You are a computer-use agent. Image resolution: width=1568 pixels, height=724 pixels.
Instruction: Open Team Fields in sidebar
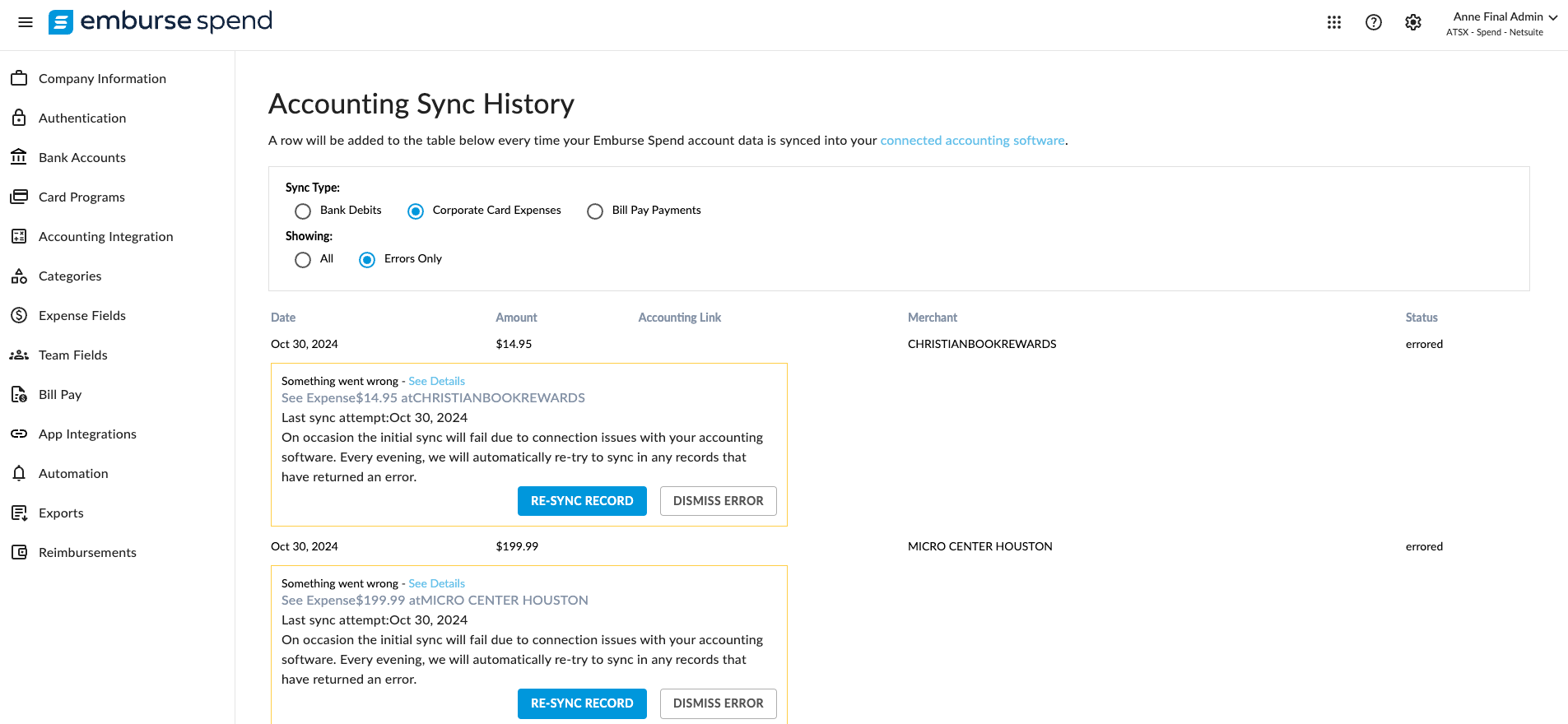tap(73, 355)
